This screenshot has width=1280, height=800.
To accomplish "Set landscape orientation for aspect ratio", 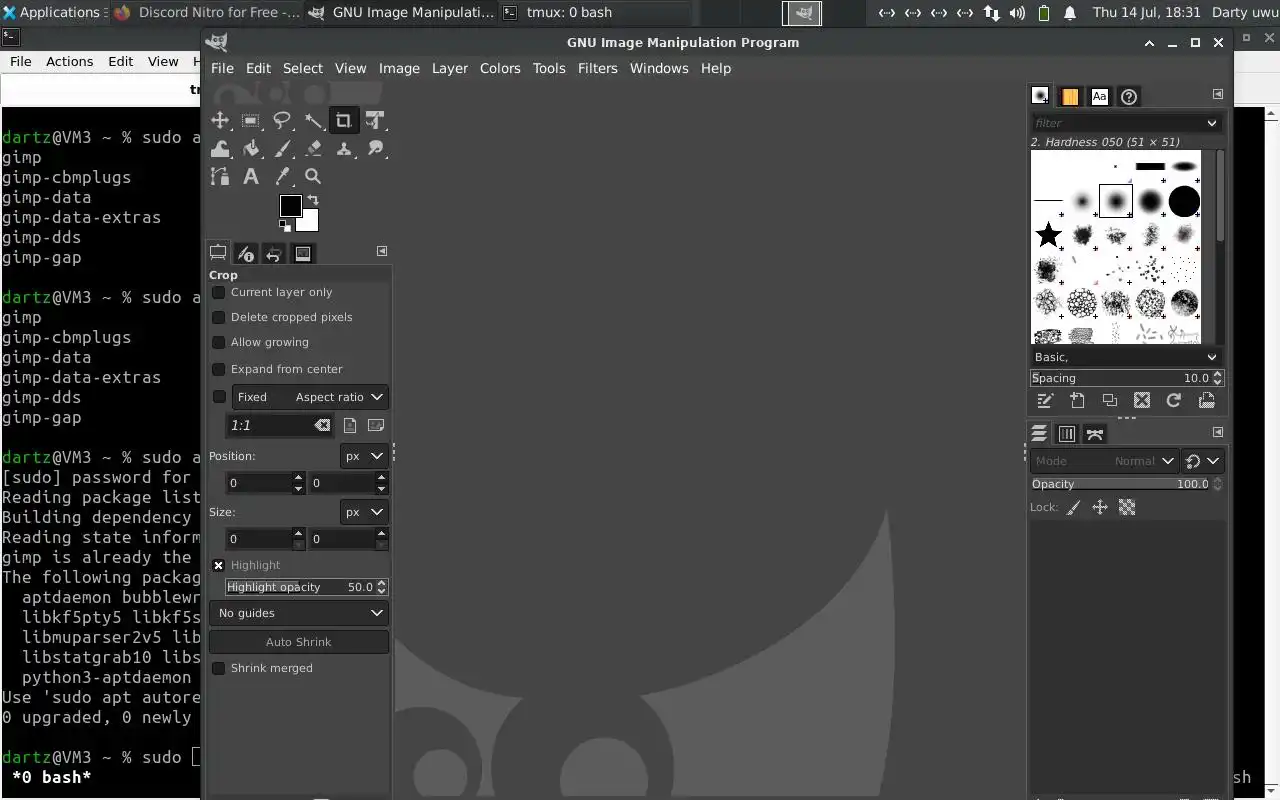I will [x=376, y=425].
